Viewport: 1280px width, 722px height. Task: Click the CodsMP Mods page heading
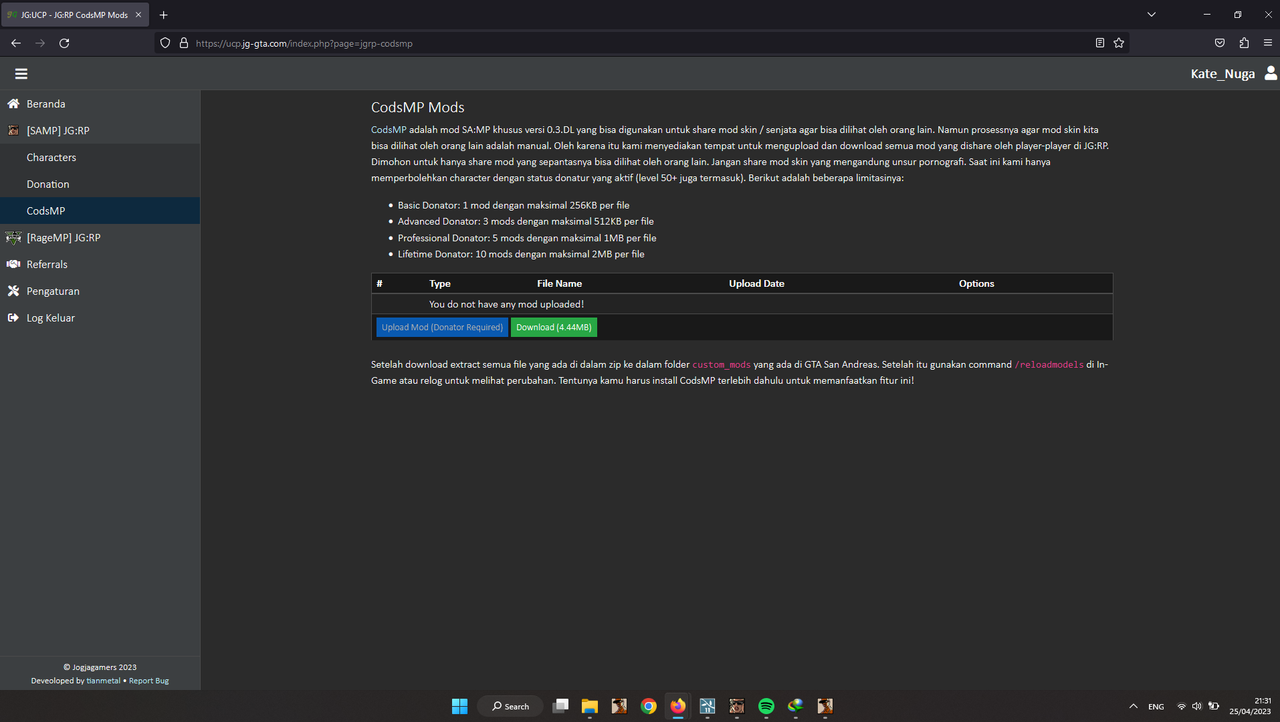pos(417,107)
